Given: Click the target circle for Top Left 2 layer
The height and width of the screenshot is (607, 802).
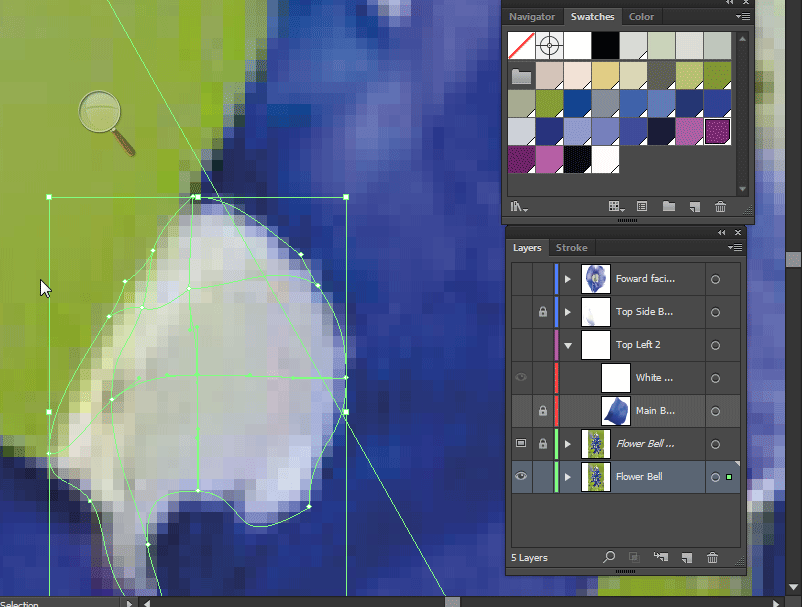Looking at the screenshot, I should point(715,346).
